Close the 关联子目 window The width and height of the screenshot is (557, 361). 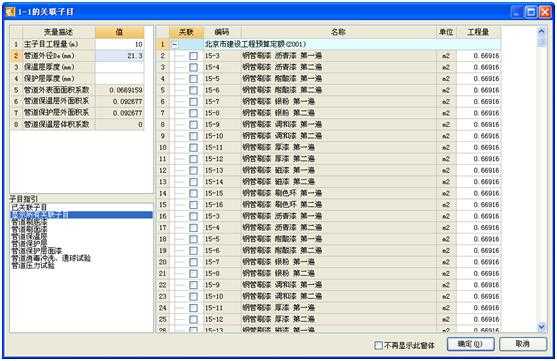pos(545,12)
